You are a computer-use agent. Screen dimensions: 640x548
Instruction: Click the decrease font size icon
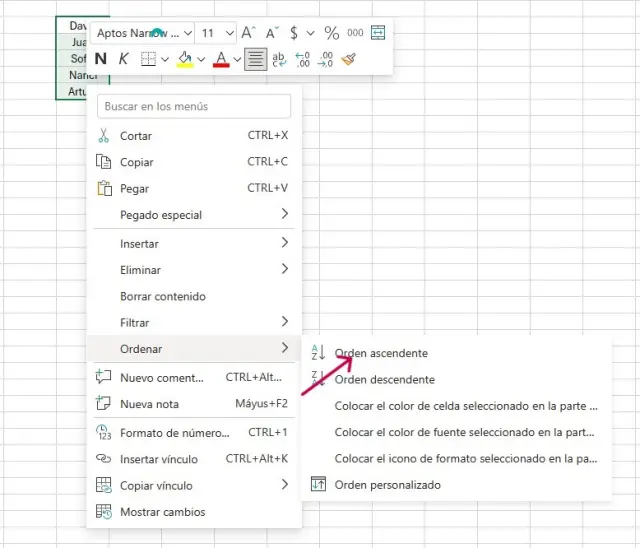click(x=271, y=33)
